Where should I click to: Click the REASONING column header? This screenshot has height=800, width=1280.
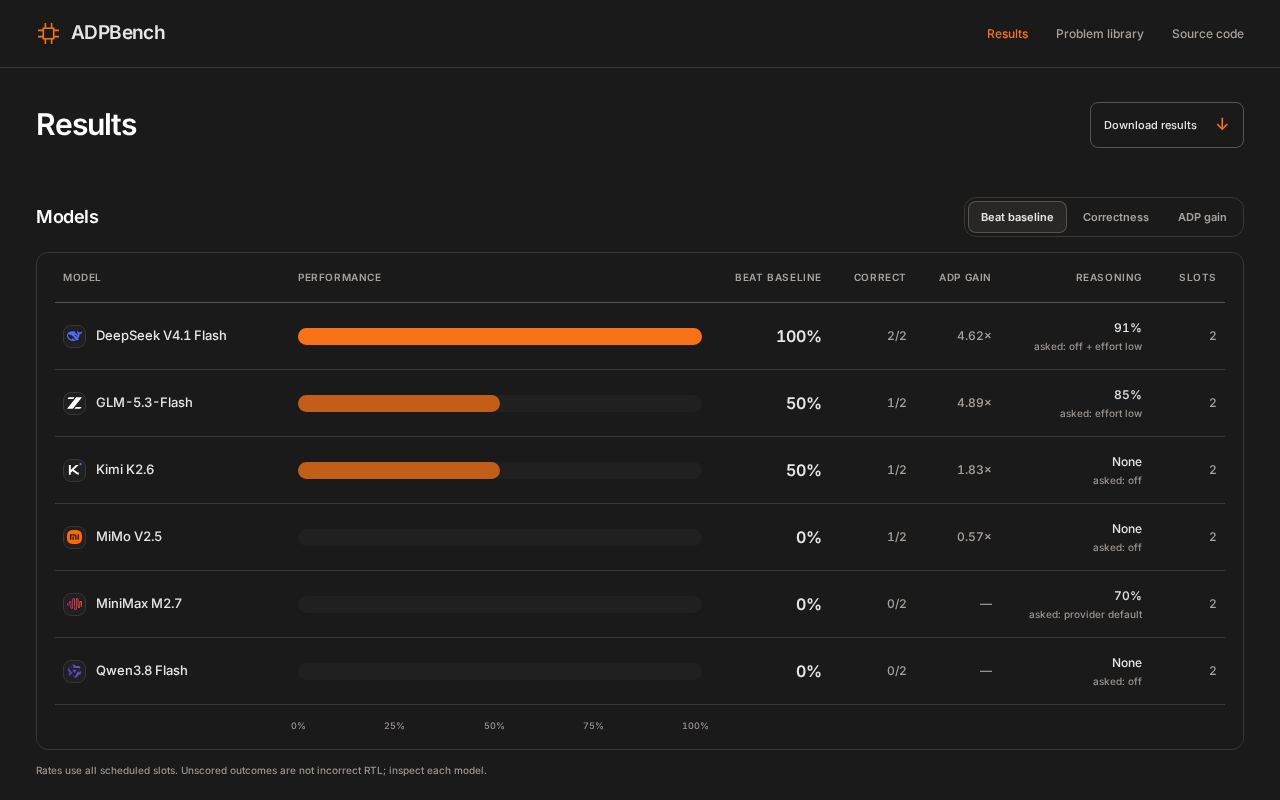[x=1109, y=278]
